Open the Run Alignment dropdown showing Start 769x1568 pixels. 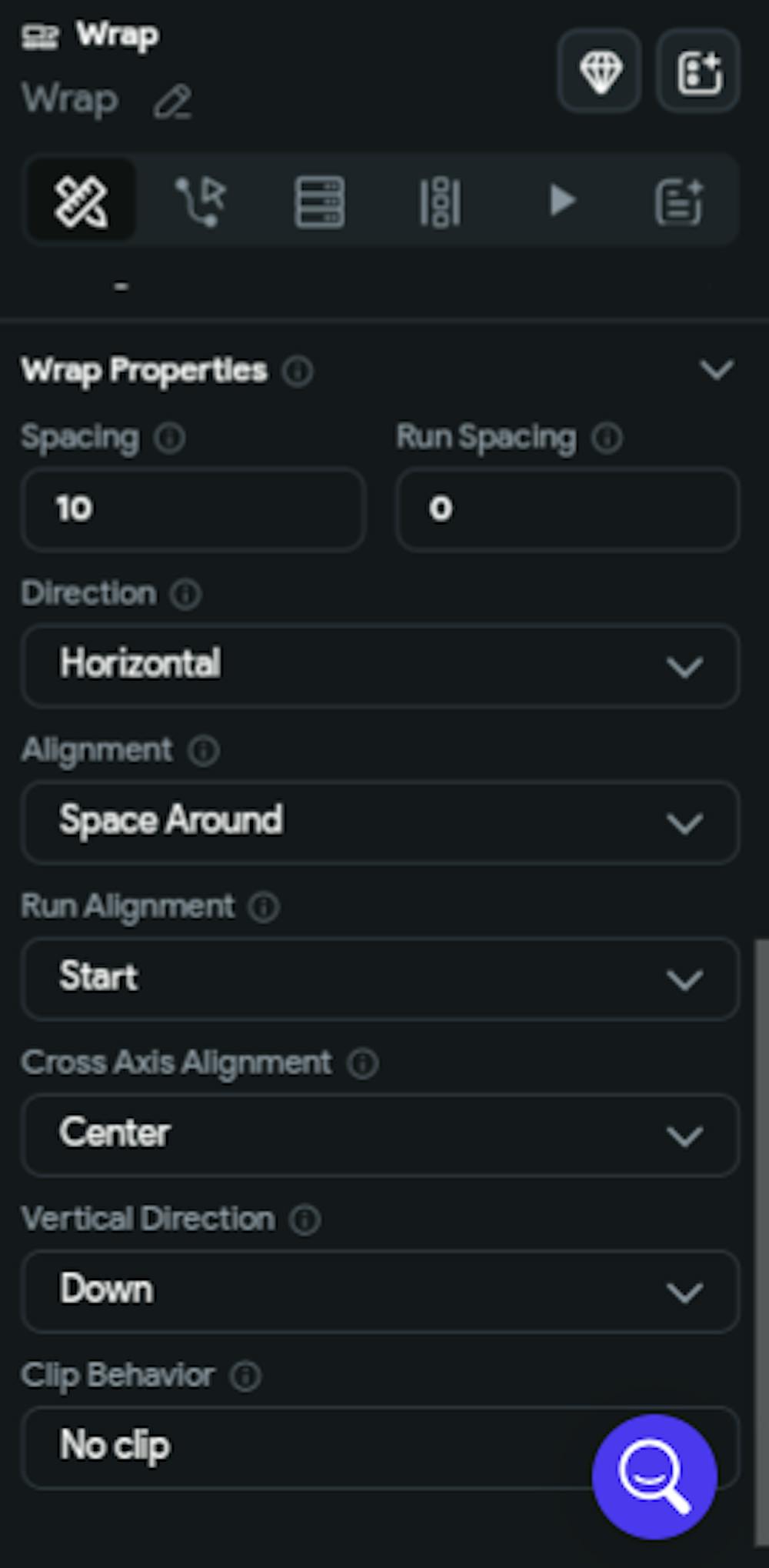pyautogui.click(x=378, y=979)
